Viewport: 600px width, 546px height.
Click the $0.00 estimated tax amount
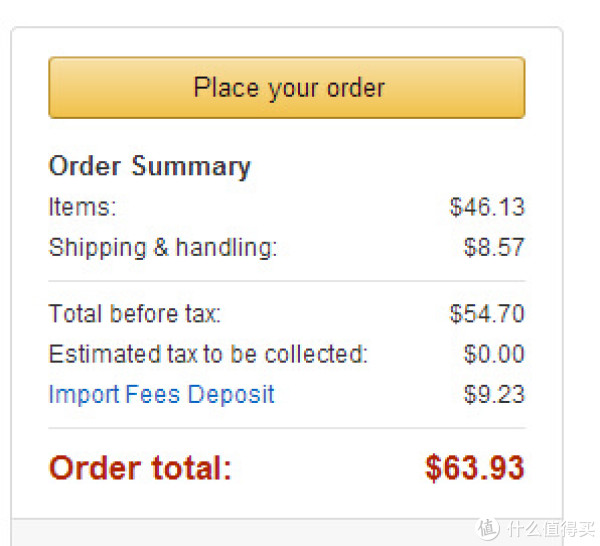494,354
